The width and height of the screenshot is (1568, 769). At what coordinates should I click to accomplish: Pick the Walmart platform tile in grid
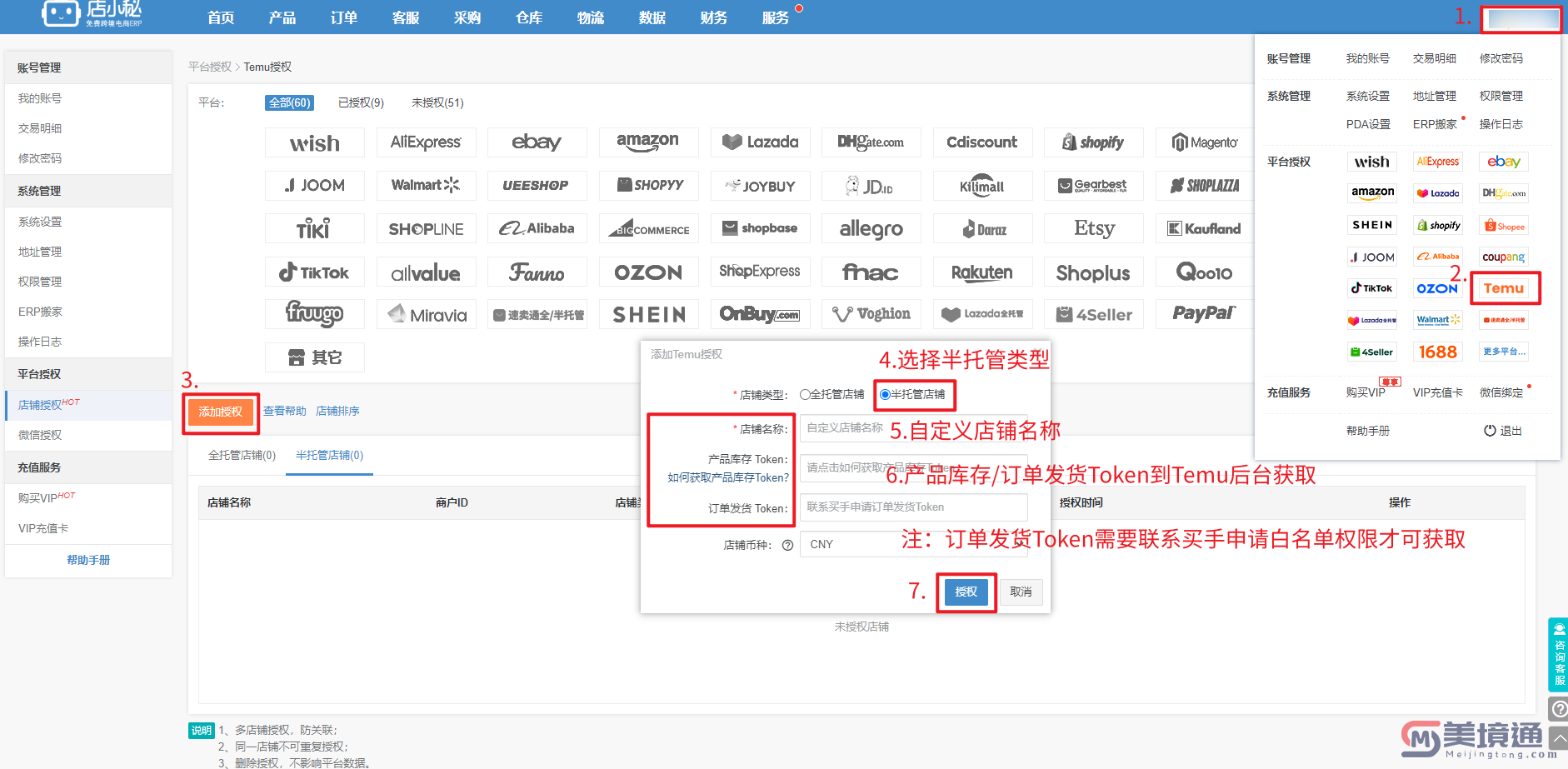(x=426, y=185)
